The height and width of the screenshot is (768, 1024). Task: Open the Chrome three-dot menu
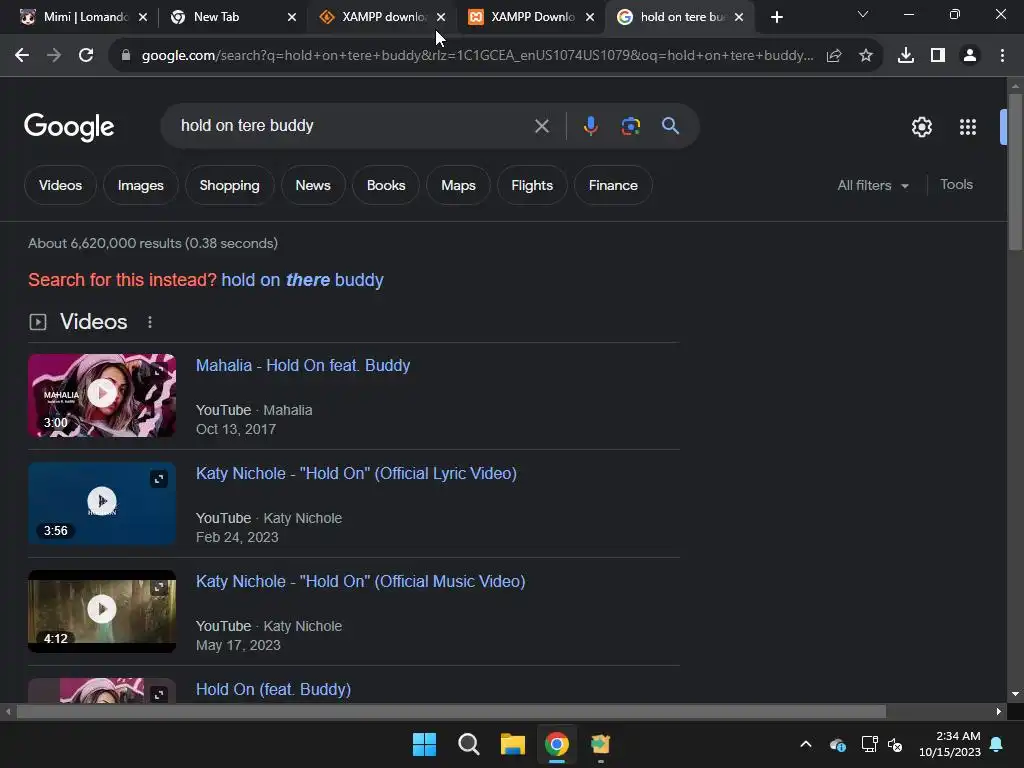(1002, 56)
